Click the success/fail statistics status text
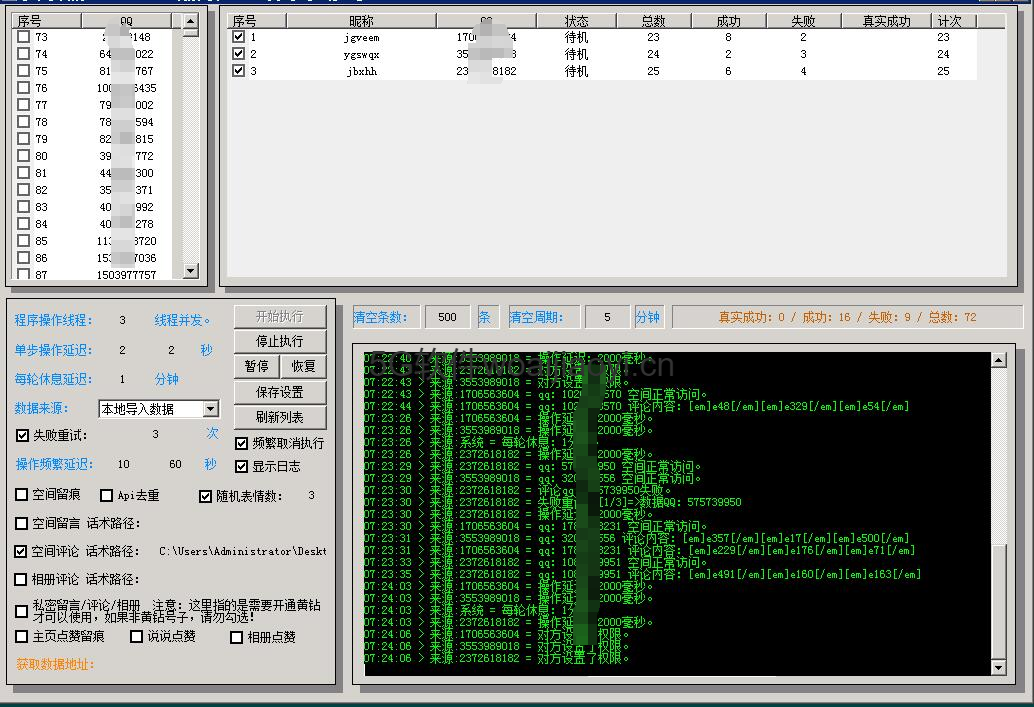The image size is (1034, 707). [x=847, y=317]
